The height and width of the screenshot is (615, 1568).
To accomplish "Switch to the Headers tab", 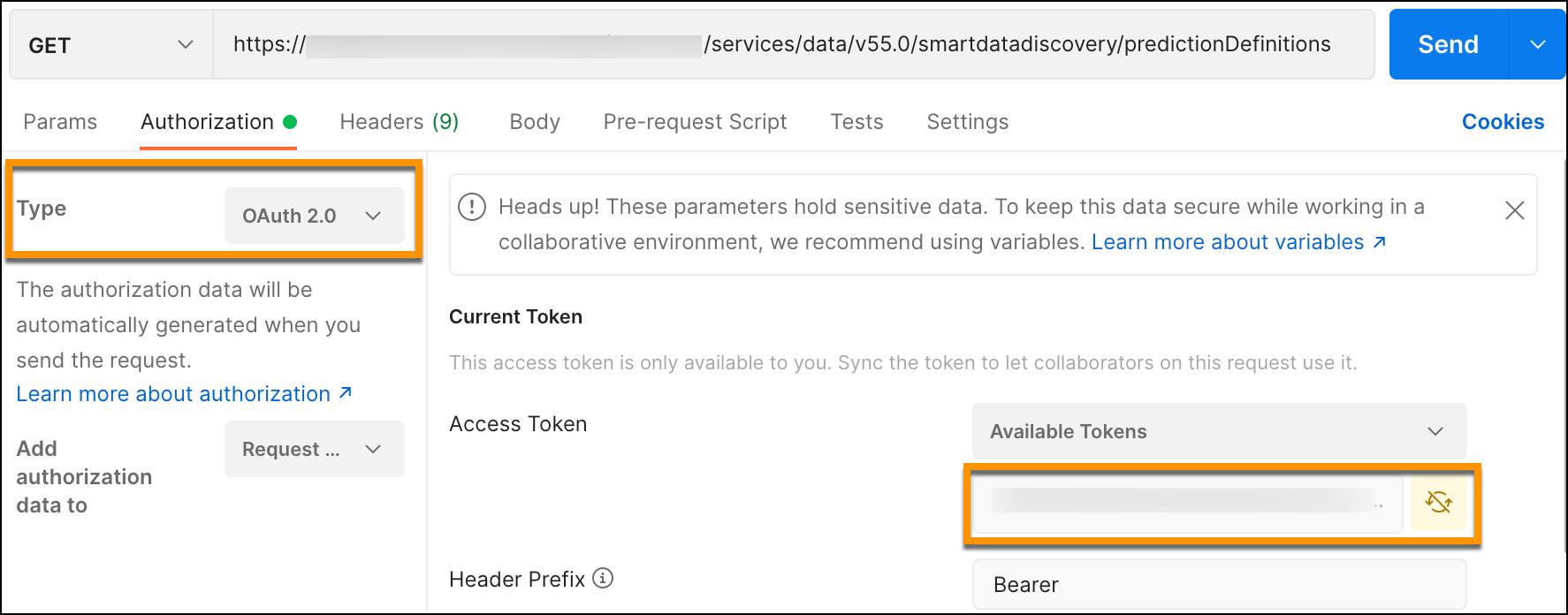I will point(398,121).
